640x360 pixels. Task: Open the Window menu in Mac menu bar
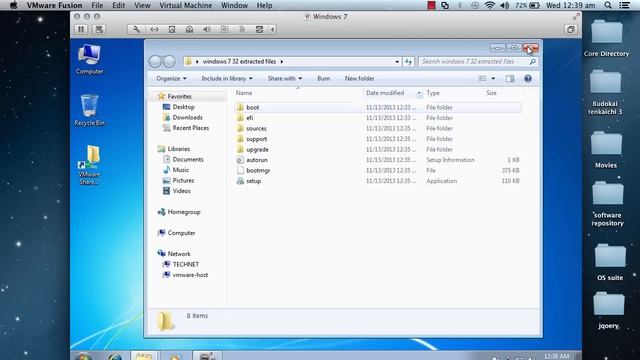(234, 5)
